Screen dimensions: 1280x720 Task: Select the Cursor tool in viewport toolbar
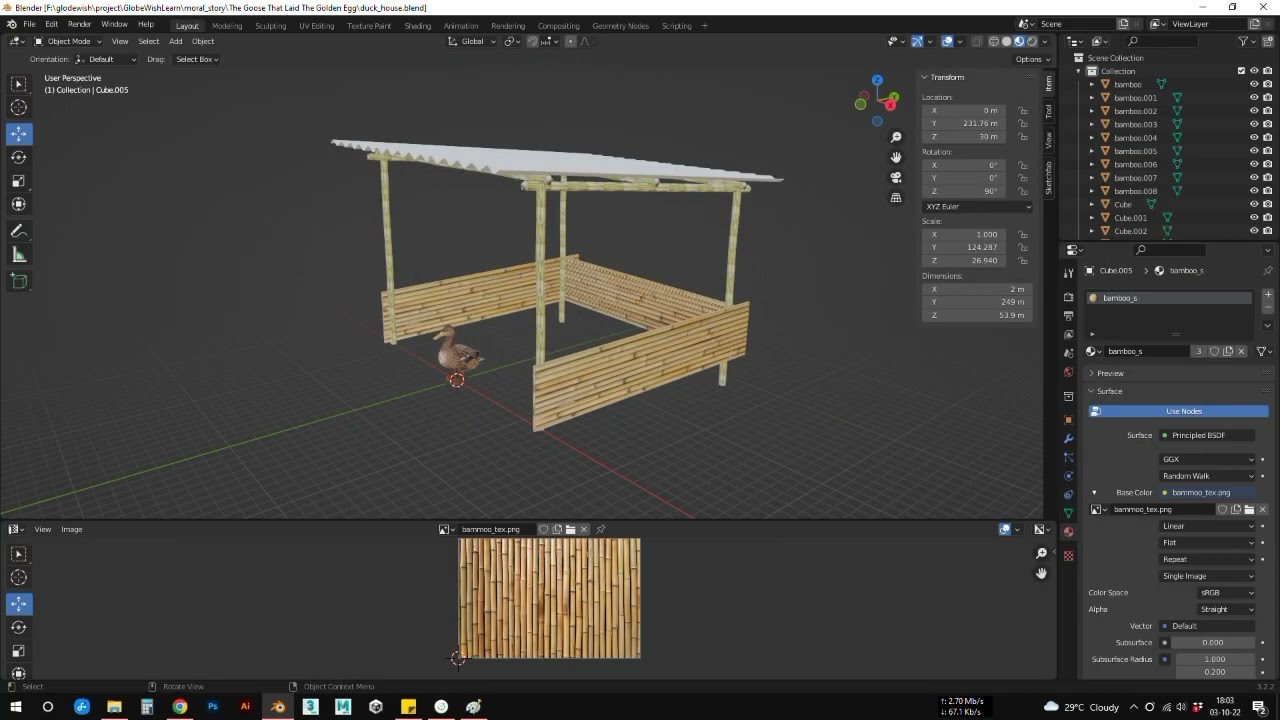click(x=19, y=108)
